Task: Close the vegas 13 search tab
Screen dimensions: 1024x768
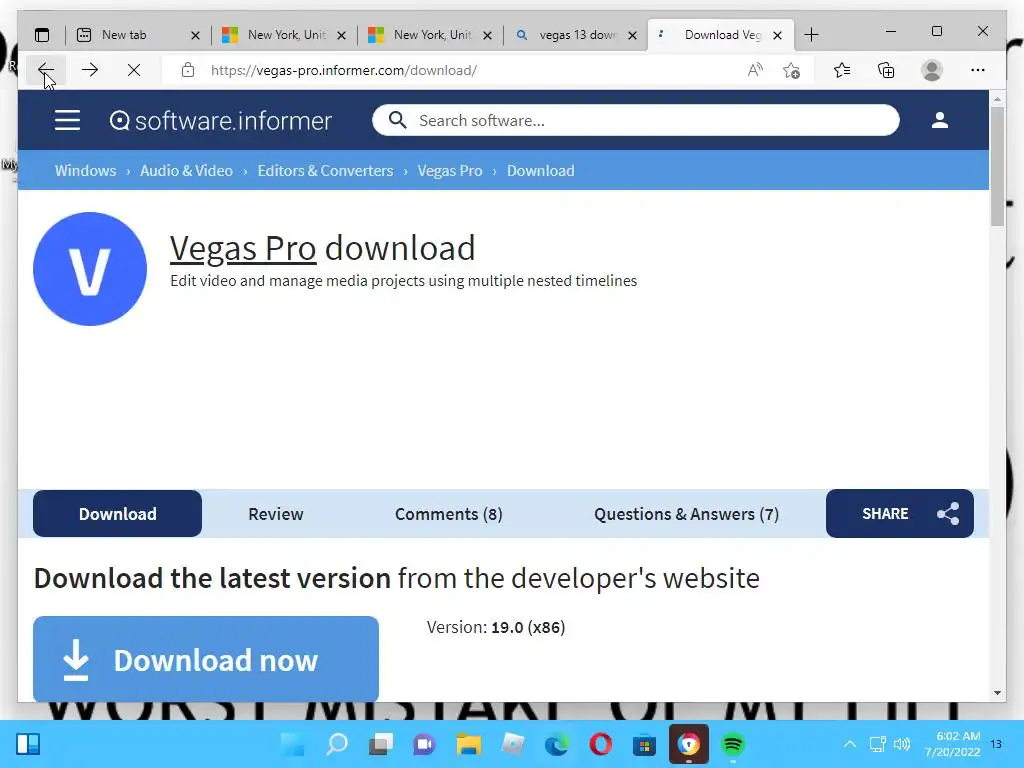Action: coord(632,35)
